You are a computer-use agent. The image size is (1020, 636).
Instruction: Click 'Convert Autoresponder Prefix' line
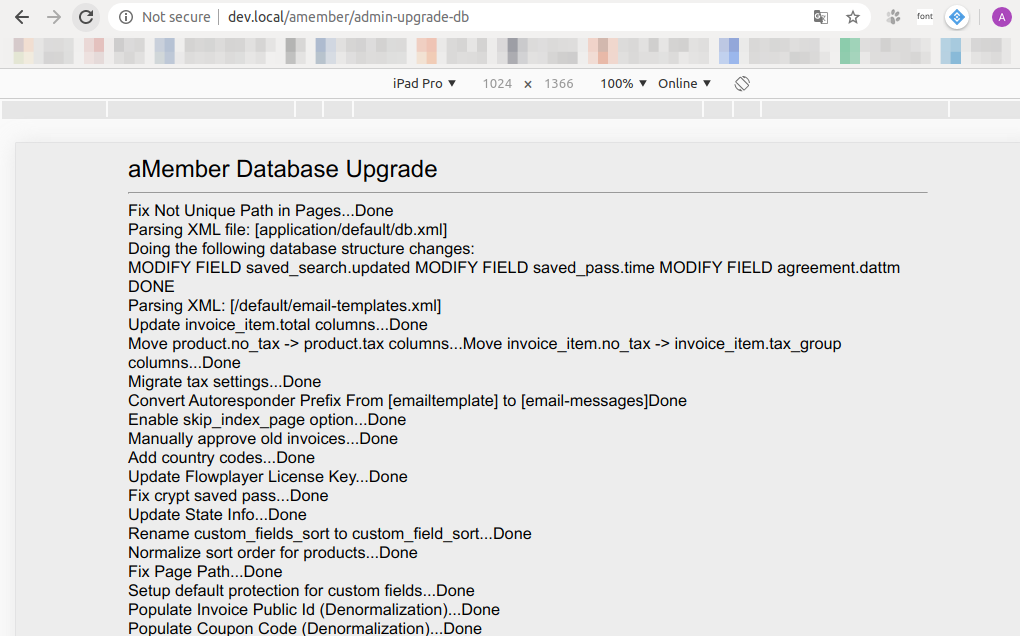click(x=407, y=401)
